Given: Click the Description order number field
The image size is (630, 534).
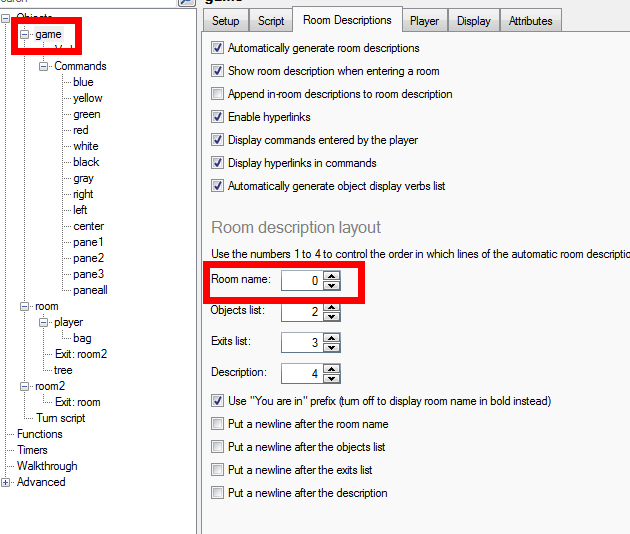Looking at the screenshot, I should click(x=302, y=373).
